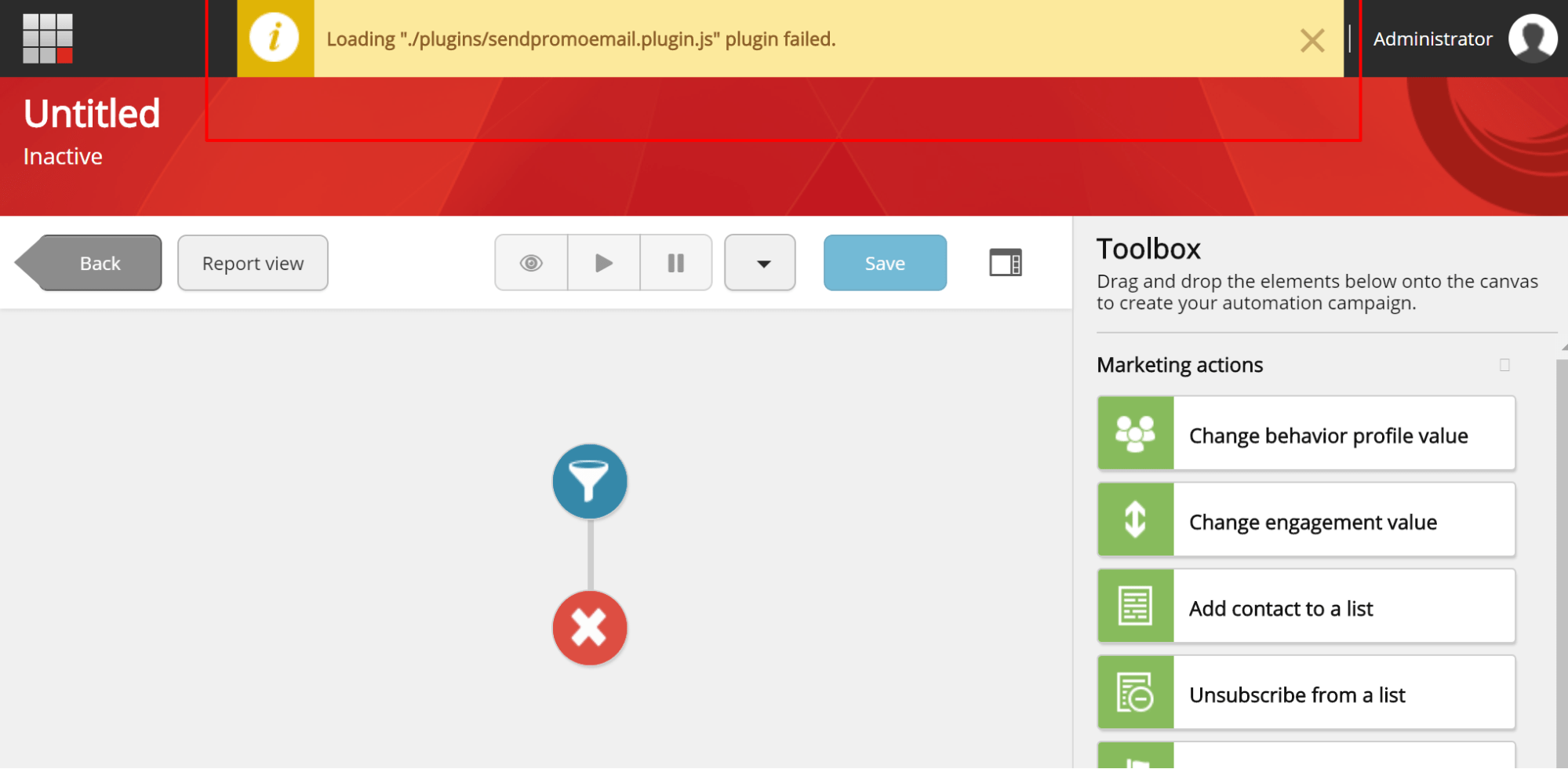Collapse the Marketing actions section
This screenshot has height=769, width=1568.
click(x=1504, y=365)
